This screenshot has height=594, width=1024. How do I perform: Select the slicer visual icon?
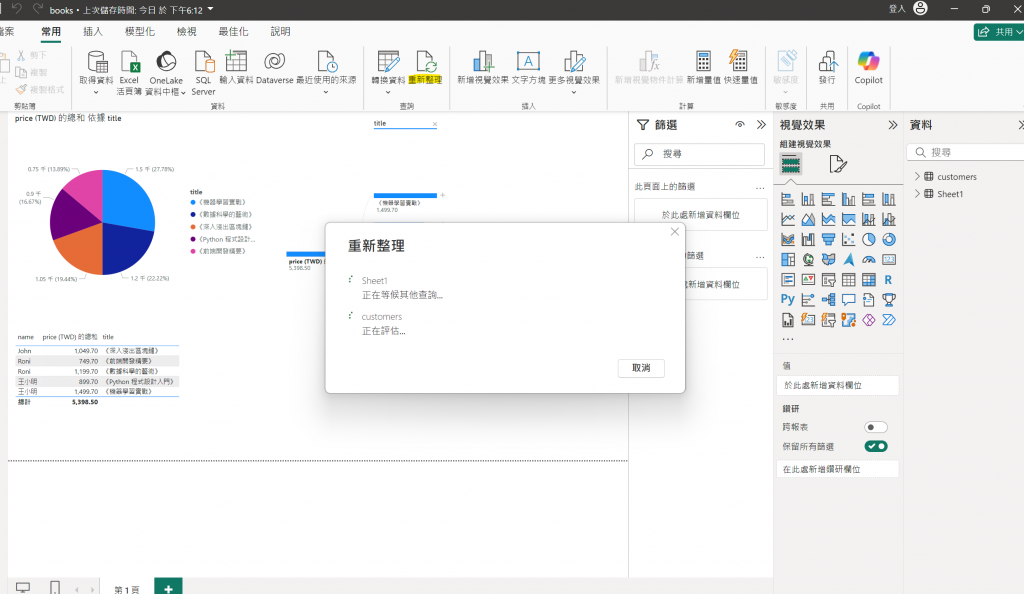[828, 280]
